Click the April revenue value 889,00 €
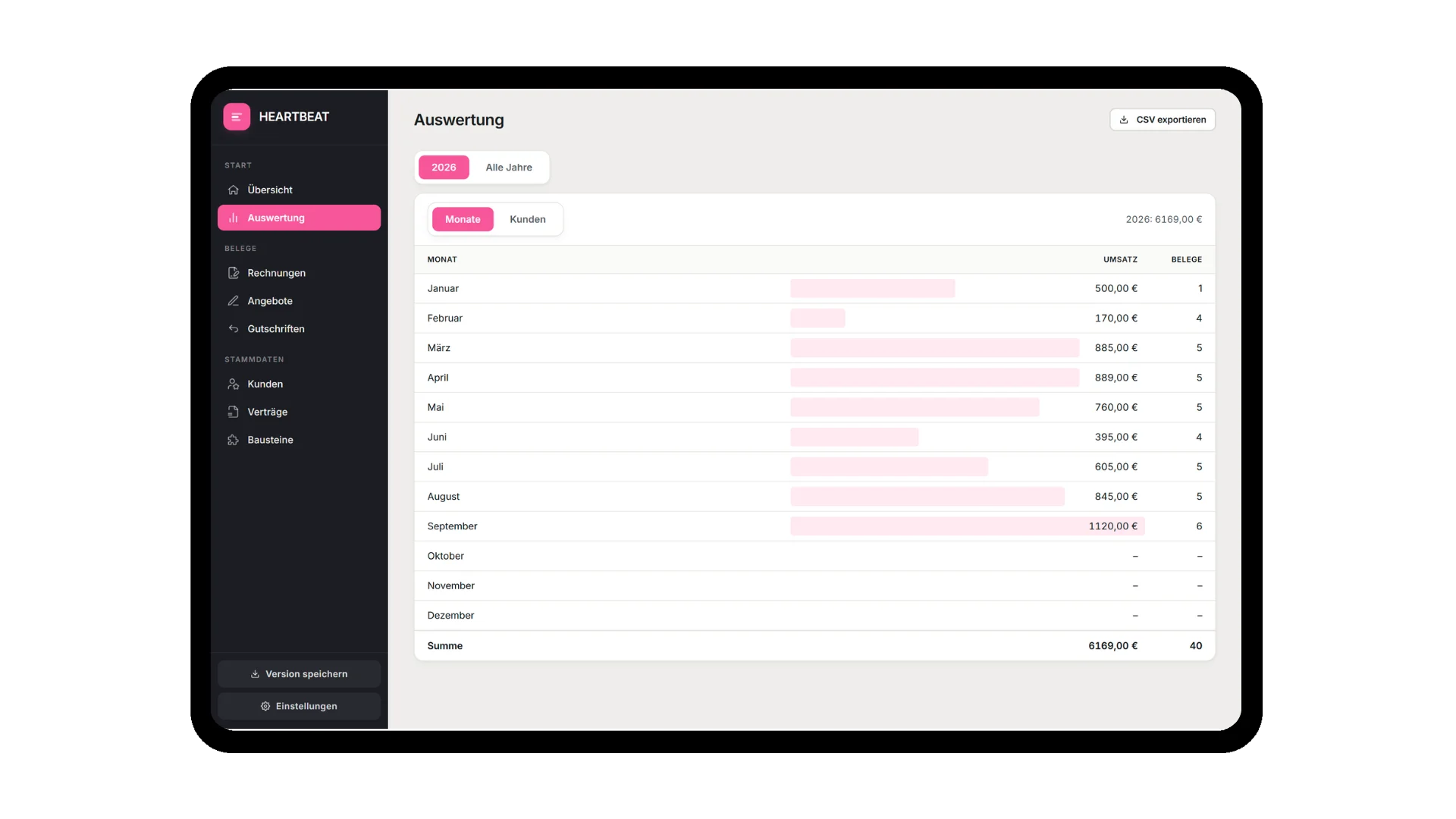Image resolution: width=1456 pixels, height=819 pixels. coord(1116,378)
